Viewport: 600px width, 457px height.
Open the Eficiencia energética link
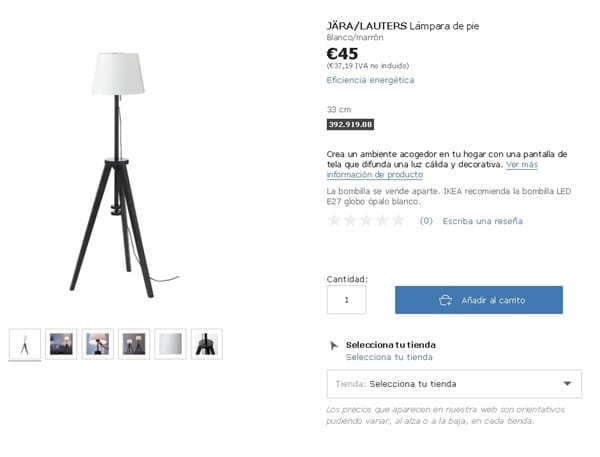pos(370,80)
